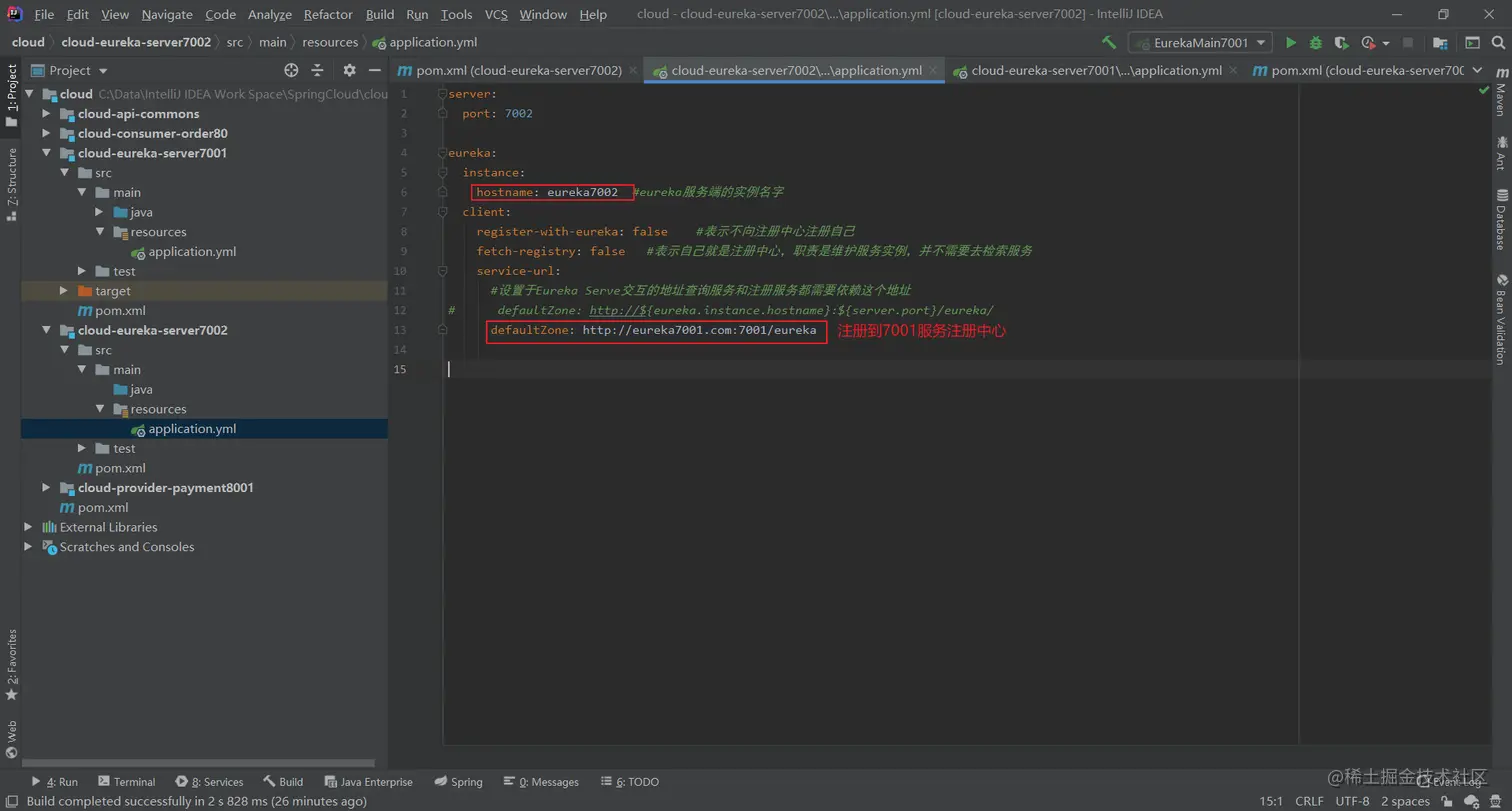1512x811 pixels.
Task: Open Search Everywhere magnifier icon
Action: (x=1499, y=43)
